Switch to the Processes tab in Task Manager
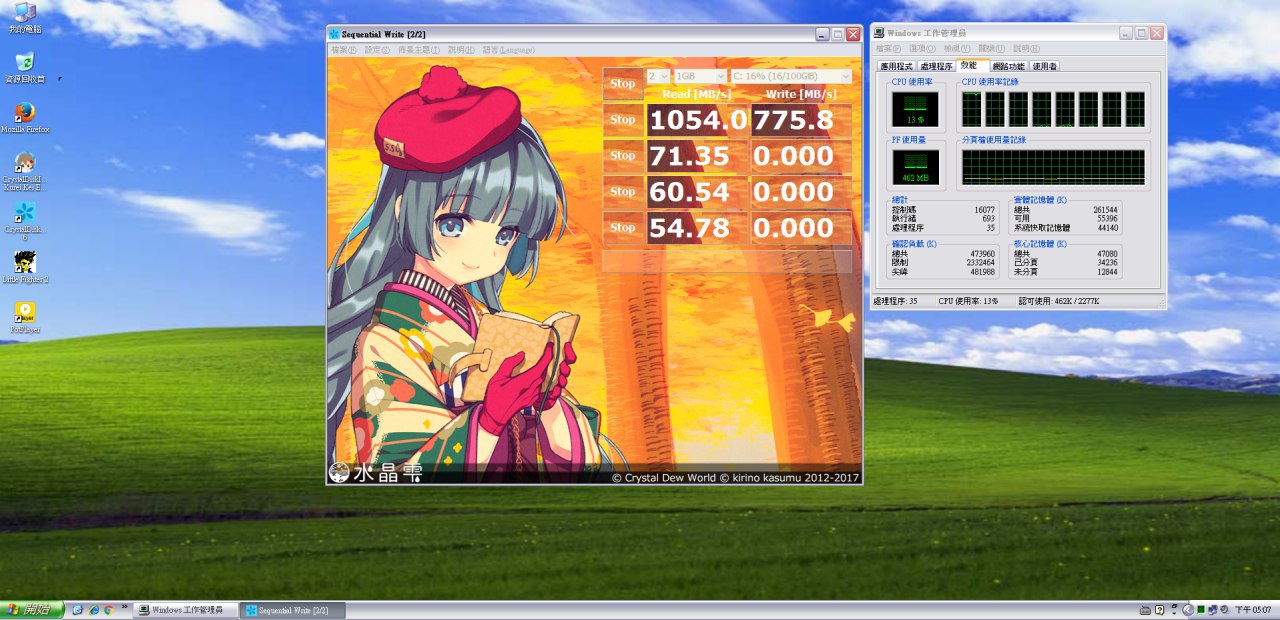The image size is (1280, 620). point(937,66)
